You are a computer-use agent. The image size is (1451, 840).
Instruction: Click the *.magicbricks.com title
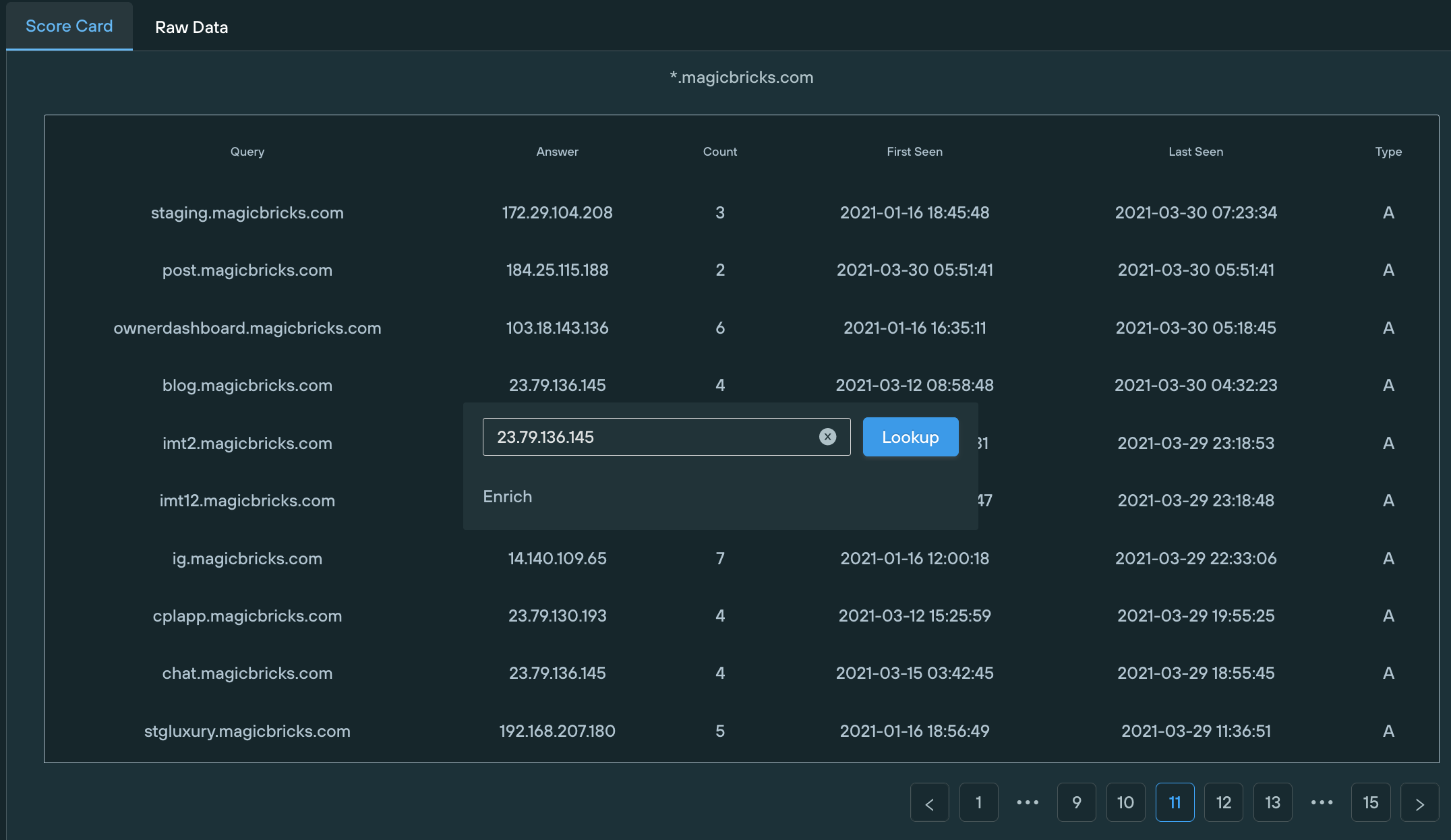742,78
